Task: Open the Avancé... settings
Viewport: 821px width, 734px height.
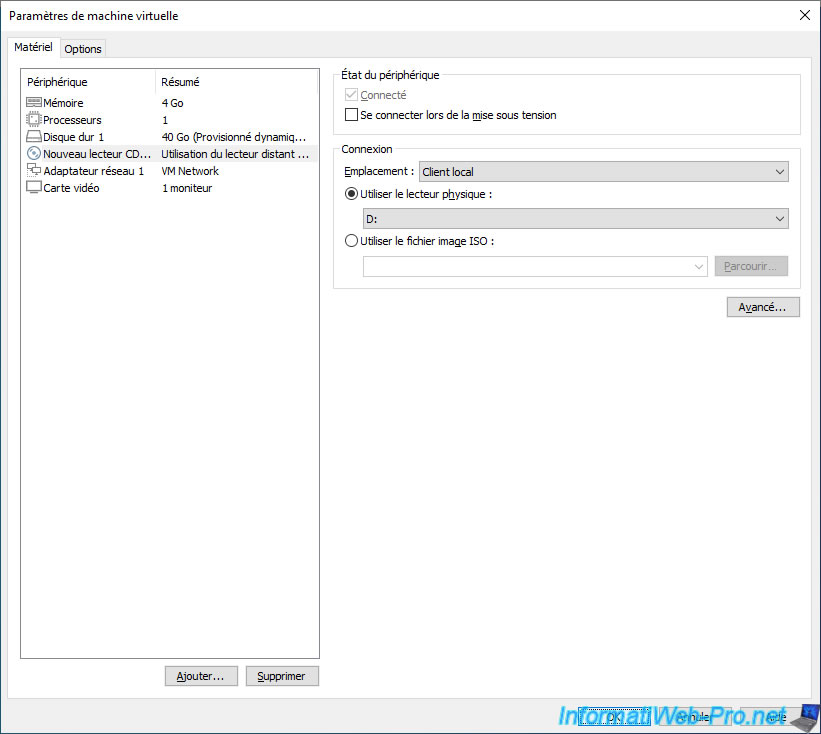Action: click(x=762, y=307)
